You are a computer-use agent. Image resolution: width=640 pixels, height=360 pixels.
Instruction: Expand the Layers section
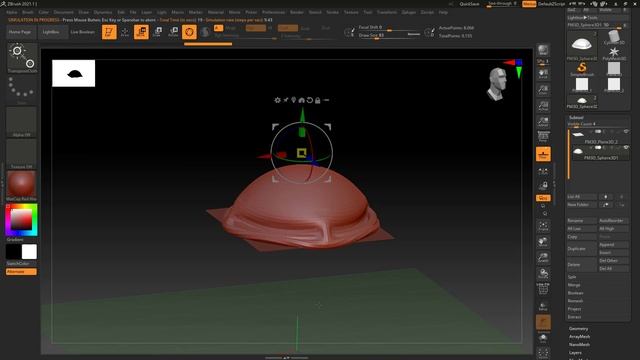575,353
